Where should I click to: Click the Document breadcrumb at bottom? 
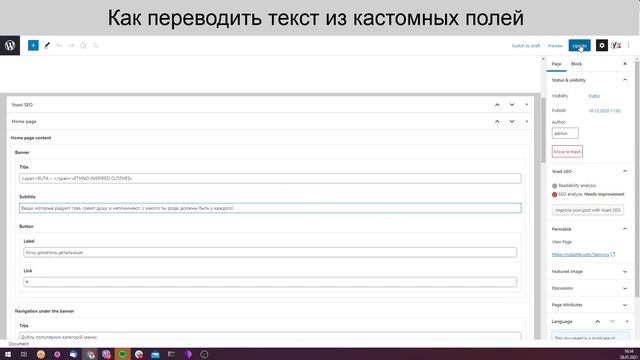click(x=18, y=344)
